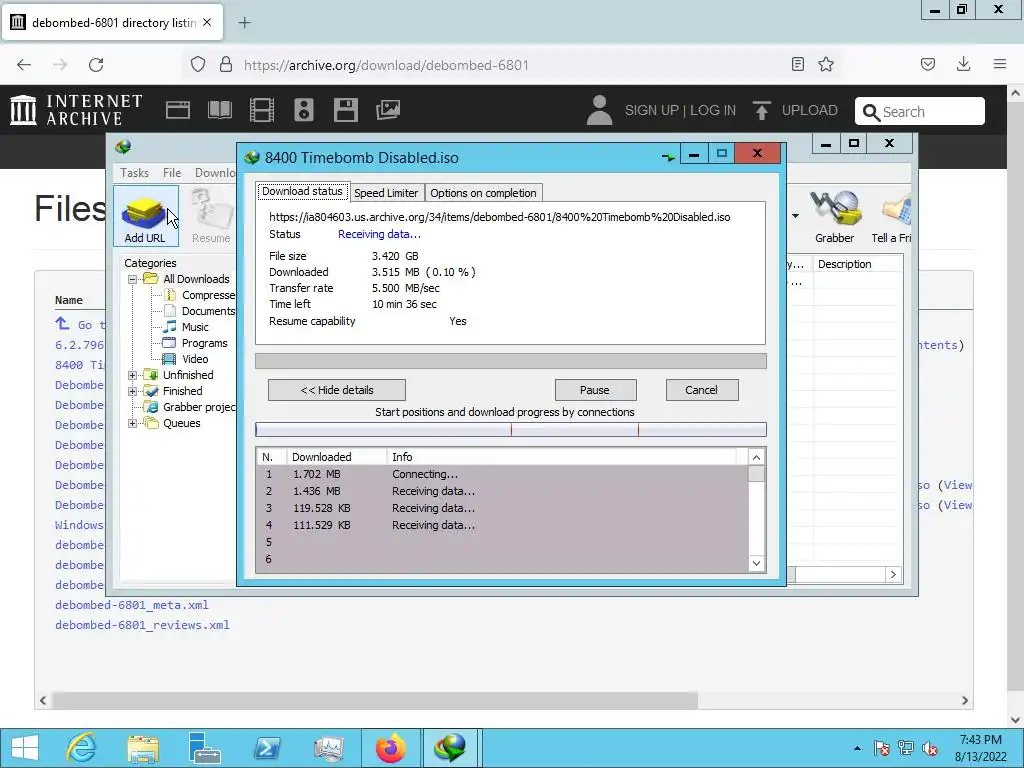This screenshot has width=1024, height=768.
Task: Open Windows Start button
Action: 25,748
